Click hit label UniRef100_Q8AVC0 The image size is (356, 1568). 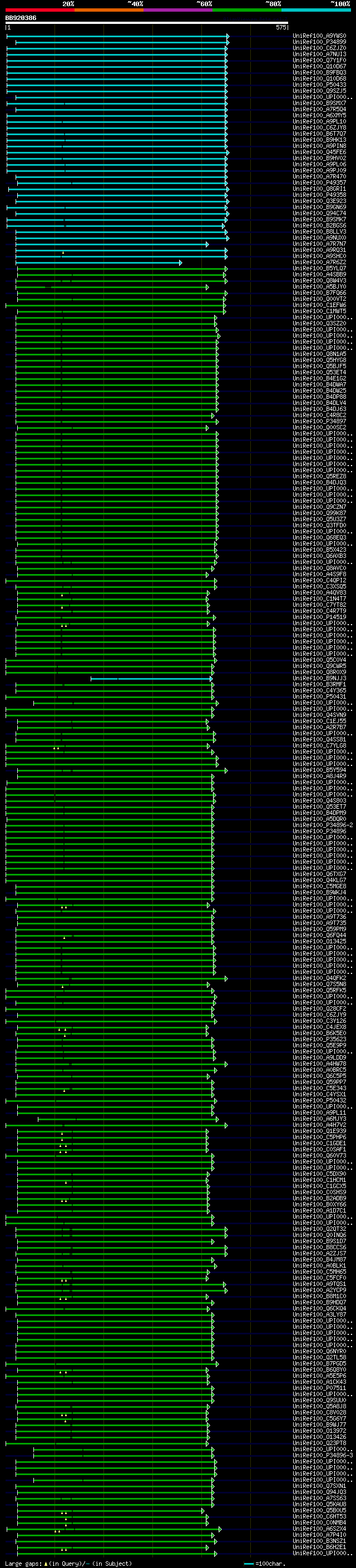[x=319, y=568]
